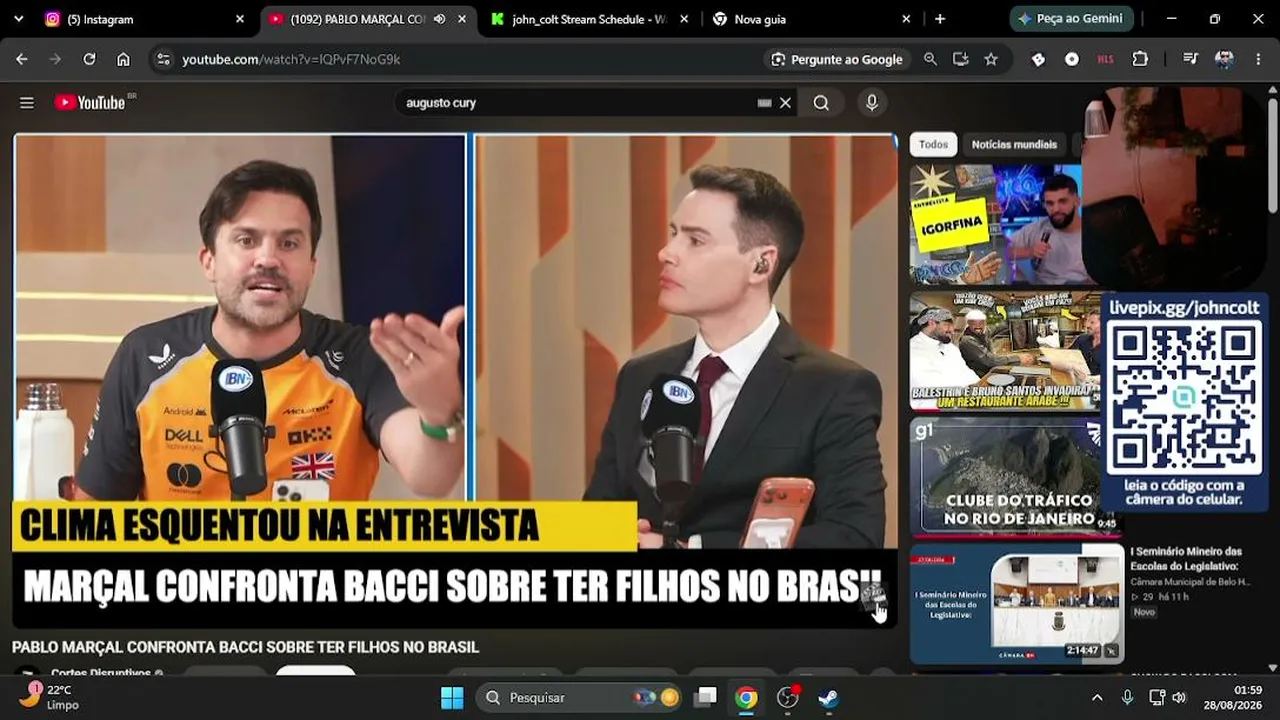Open the Chrome three-dot menu
The image size is (1280, 720).
[1258, 59]
